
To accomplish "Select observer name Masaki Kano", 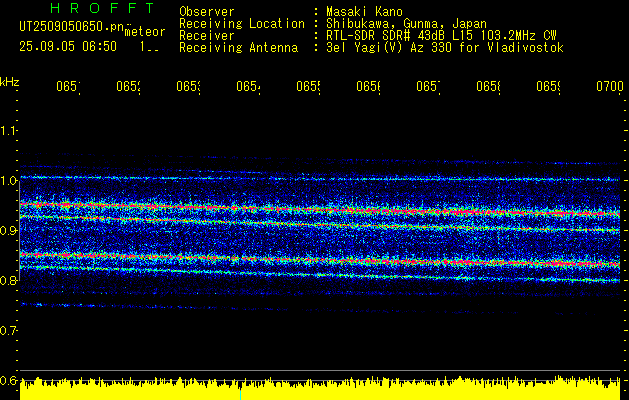I will click(x=364, y=12).
